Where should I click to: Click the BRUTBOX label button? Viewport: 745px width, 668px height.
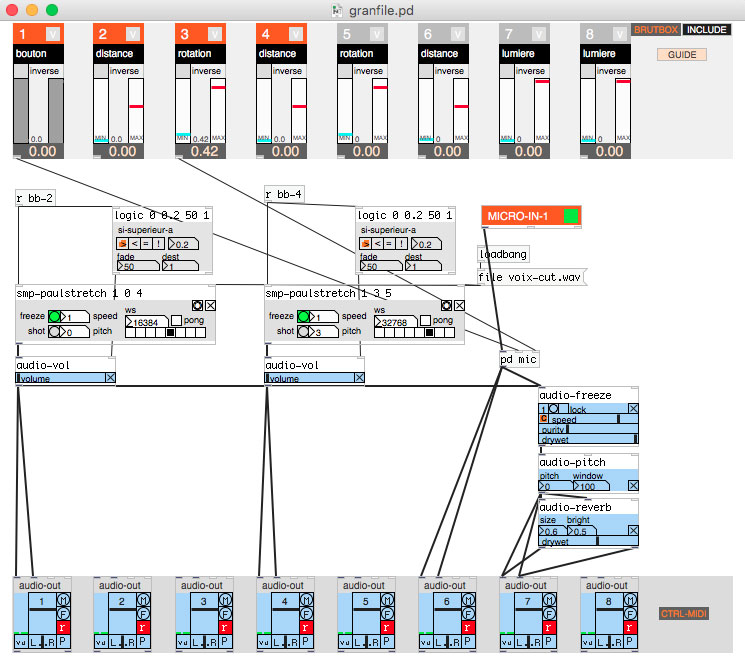(656, 29)
